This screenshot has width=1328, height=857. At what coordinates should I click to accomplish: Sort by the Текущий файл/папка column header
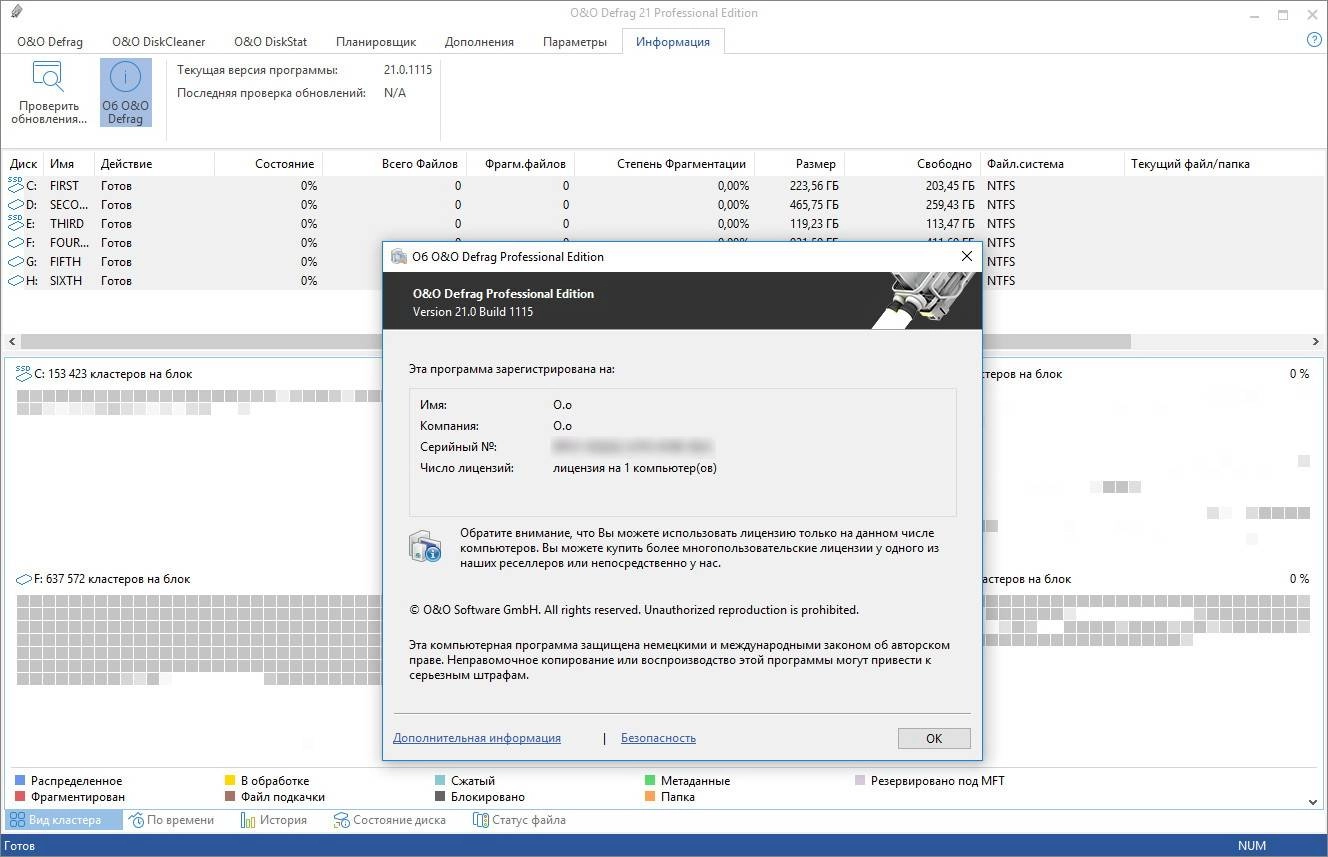(1224, 164)
